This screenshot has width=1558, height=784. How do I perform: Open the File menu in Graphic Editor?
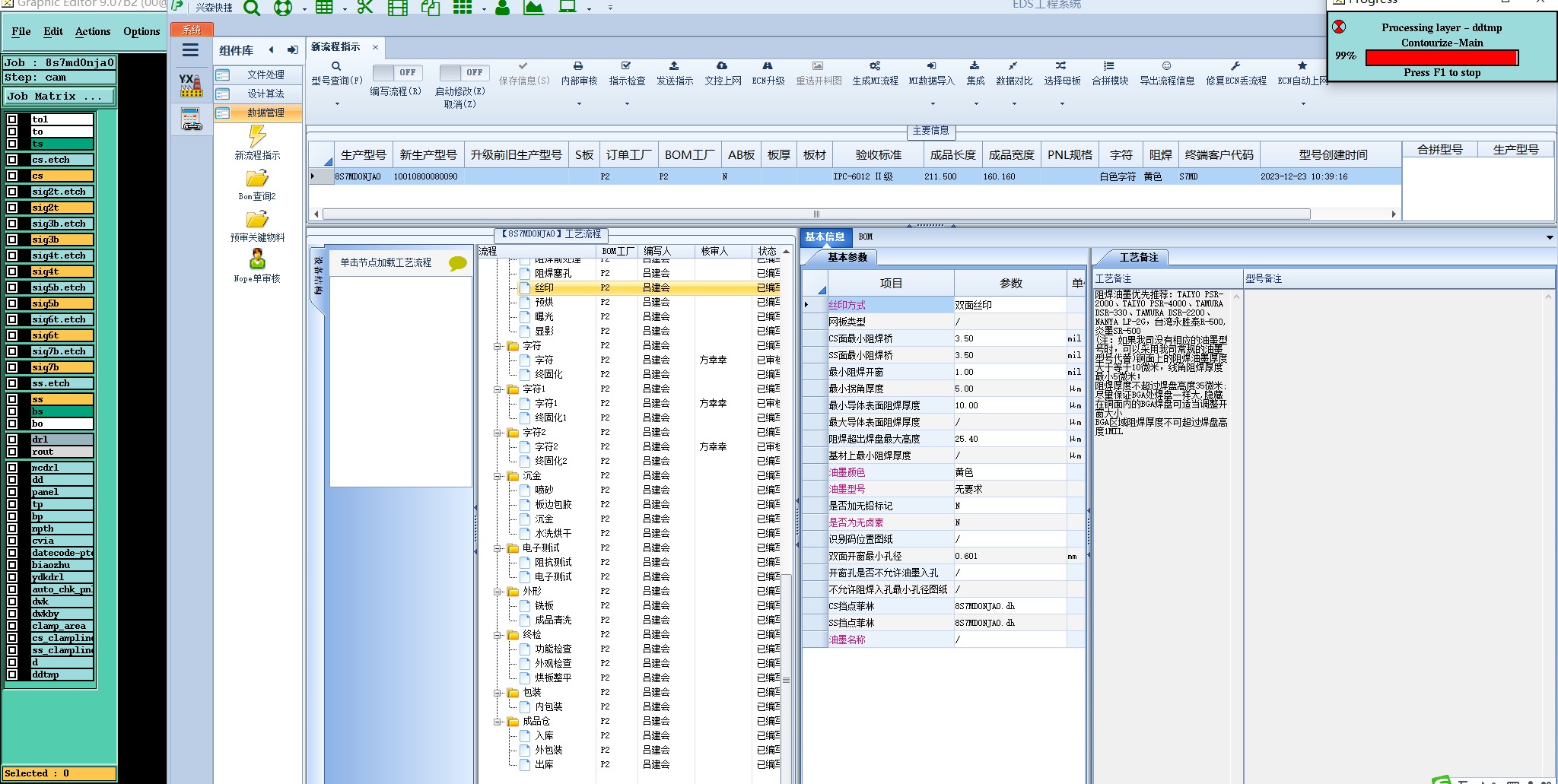coord(21,31)
